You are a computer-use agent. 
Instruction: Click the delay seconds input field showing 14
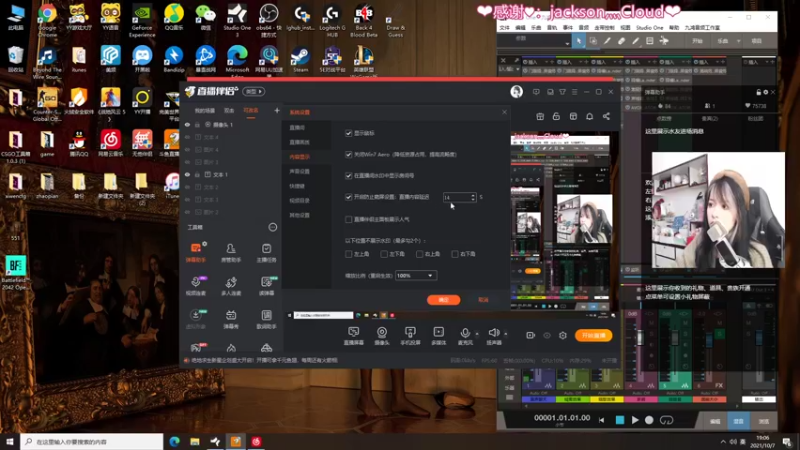(456, 197)
